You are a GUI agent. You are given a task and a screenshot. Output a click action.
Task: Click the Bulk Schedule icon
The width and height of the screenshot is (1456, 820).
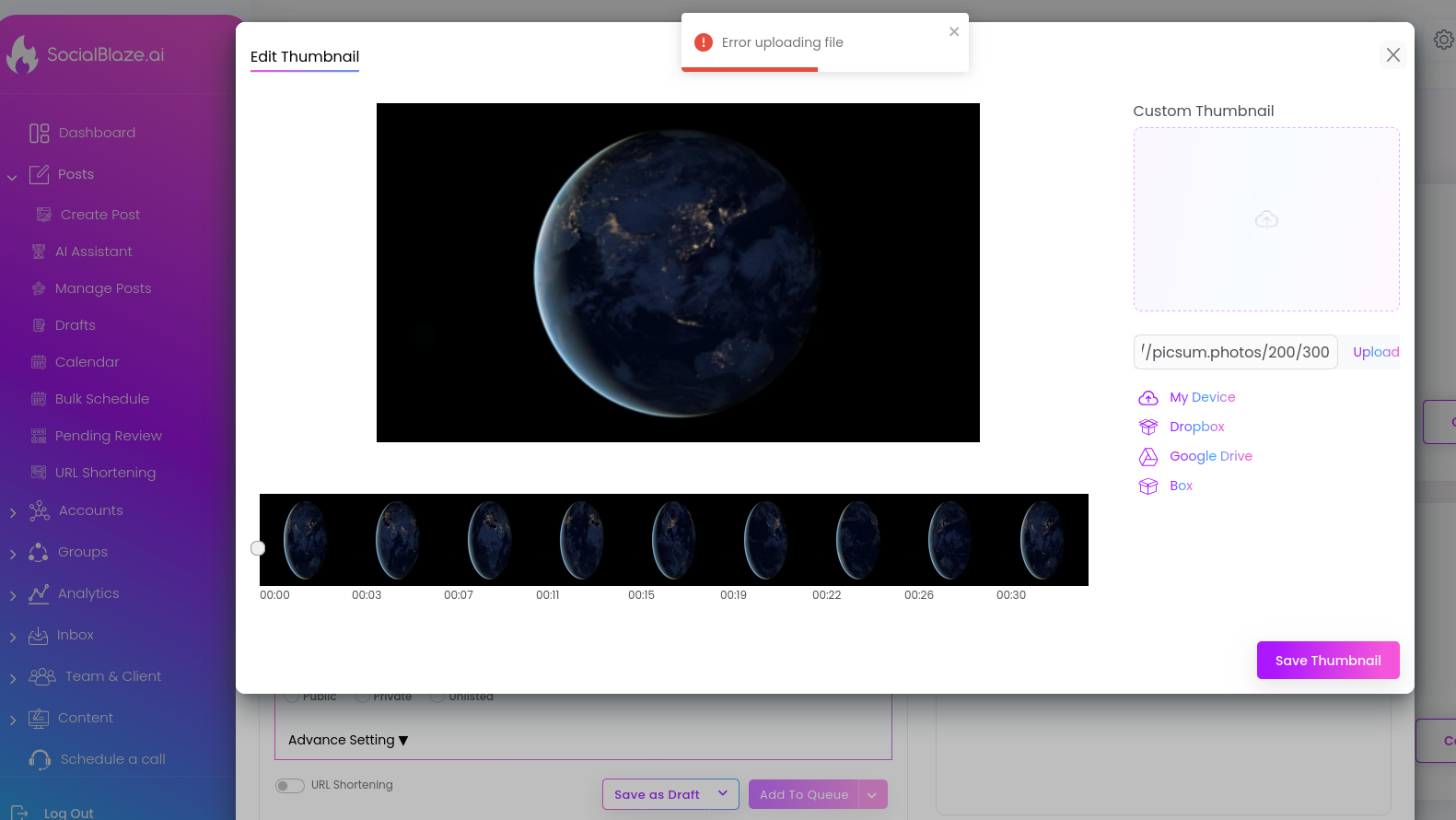(x=39, y=399)
